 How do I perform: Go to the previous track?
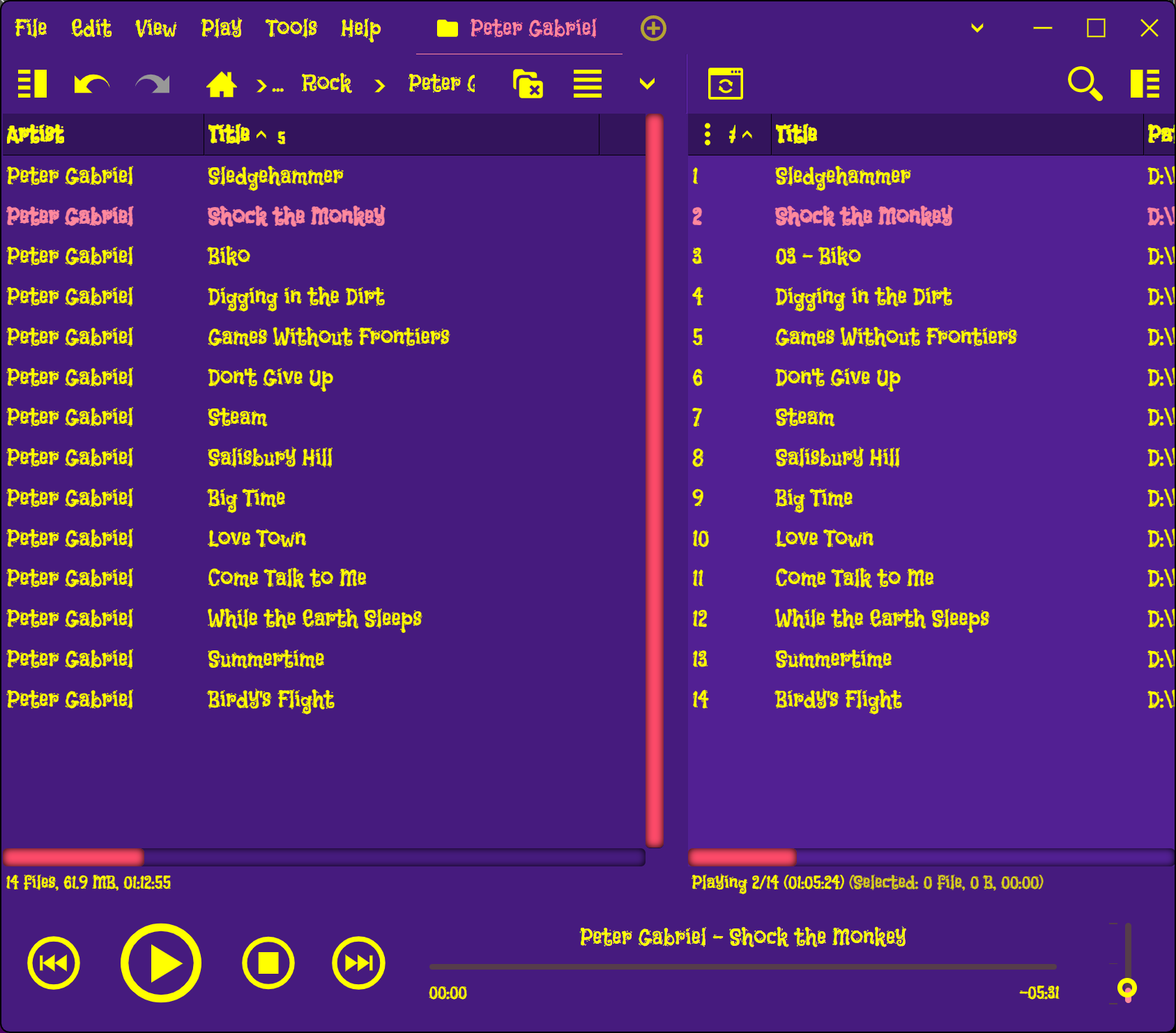pos(54,963)
